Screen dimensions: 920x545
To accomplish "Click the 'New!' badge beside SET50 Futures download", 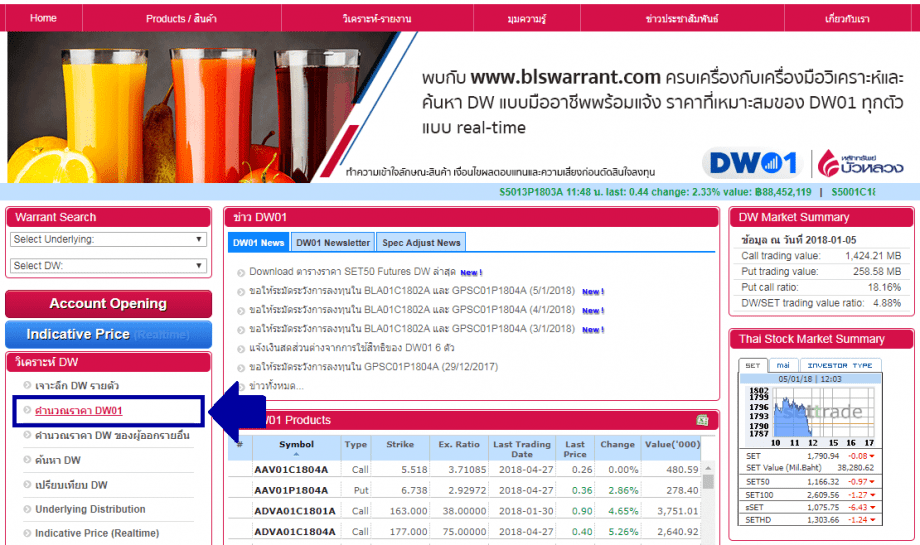I will click(472, 272).
